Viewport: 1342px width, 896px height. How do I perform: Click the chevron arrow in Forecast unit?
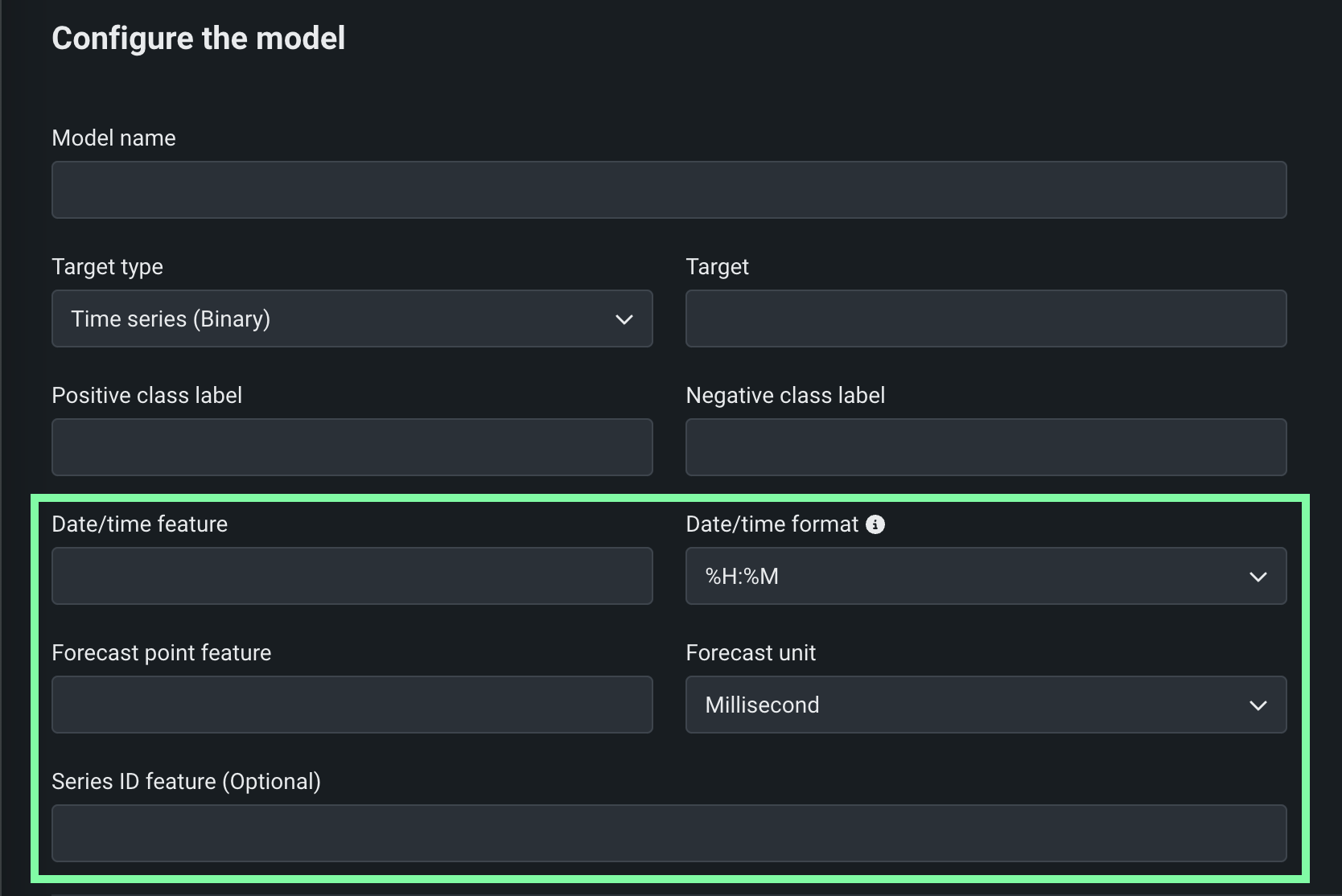[1258, 705]
